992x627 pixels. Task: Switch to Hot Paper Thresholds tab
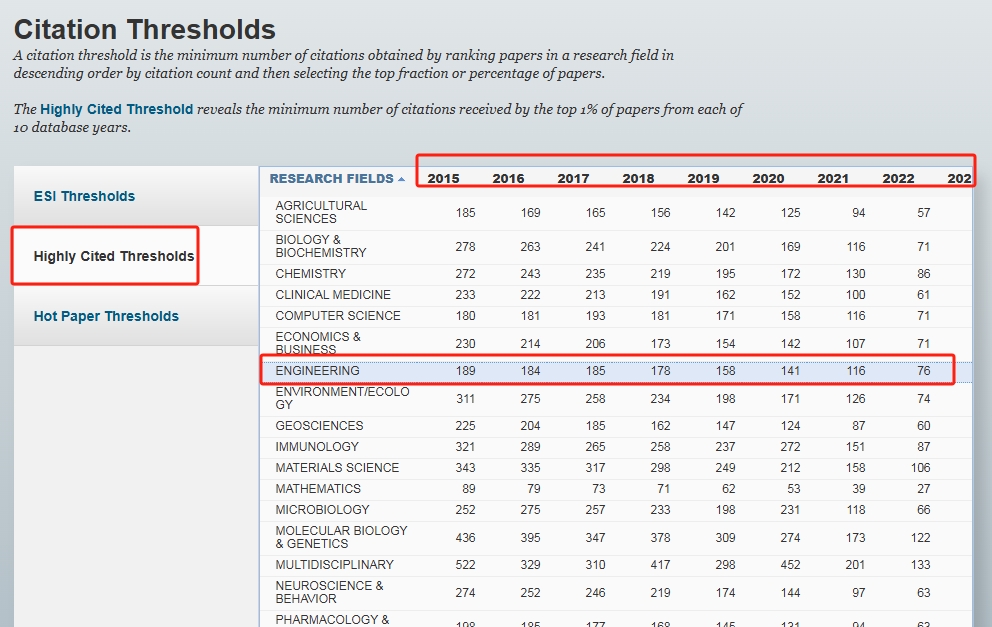[x=106, y=316]
